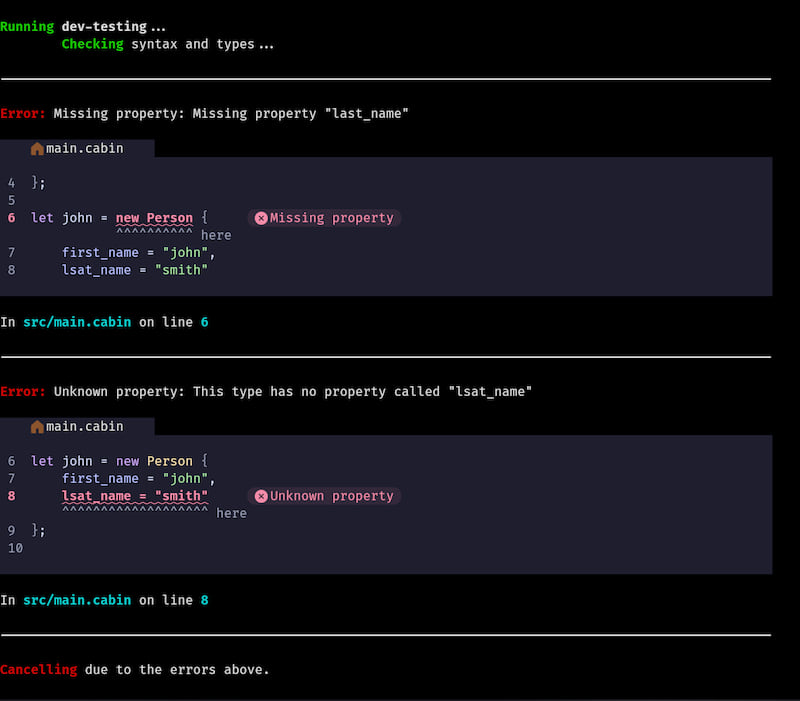Click the underlined "new Person" expression

tap(154, 218)
